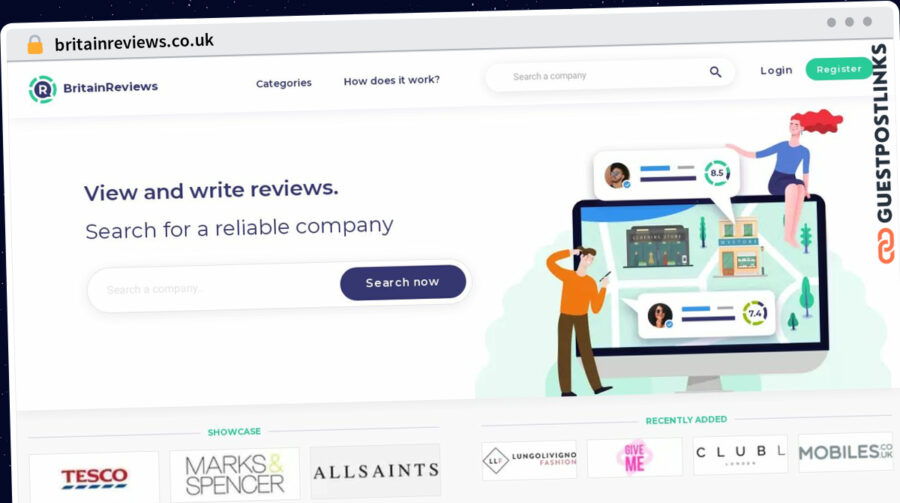The height and width of the screenshot is (503, 900).
Task: Open How does it work? page
Action: coord(391,80)
